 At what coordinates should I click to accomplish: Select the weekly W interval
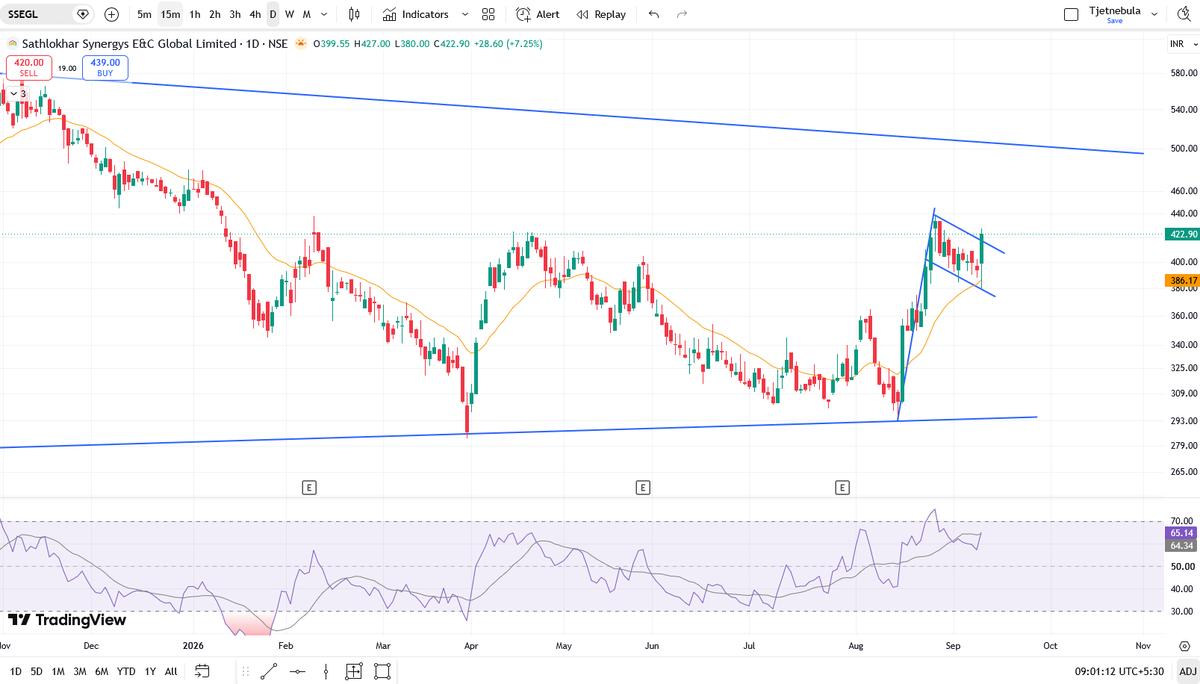click(x=289, y=14)
